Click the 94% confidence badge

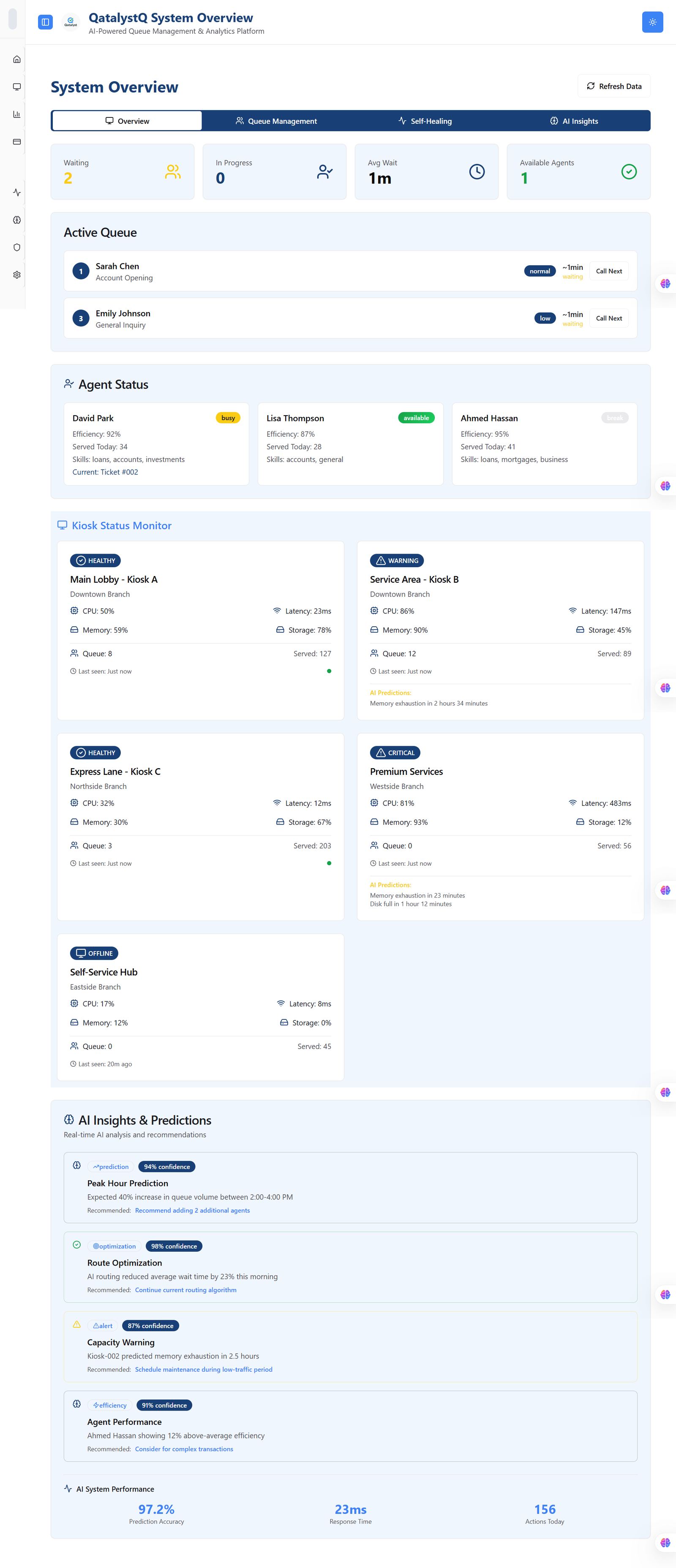167,1166
